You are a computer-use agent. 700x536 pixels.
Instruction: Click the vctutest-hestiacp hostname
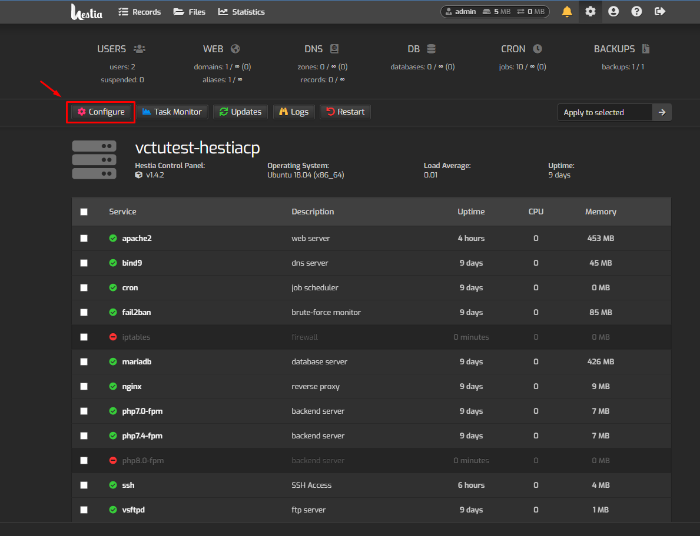coord(197,148)
